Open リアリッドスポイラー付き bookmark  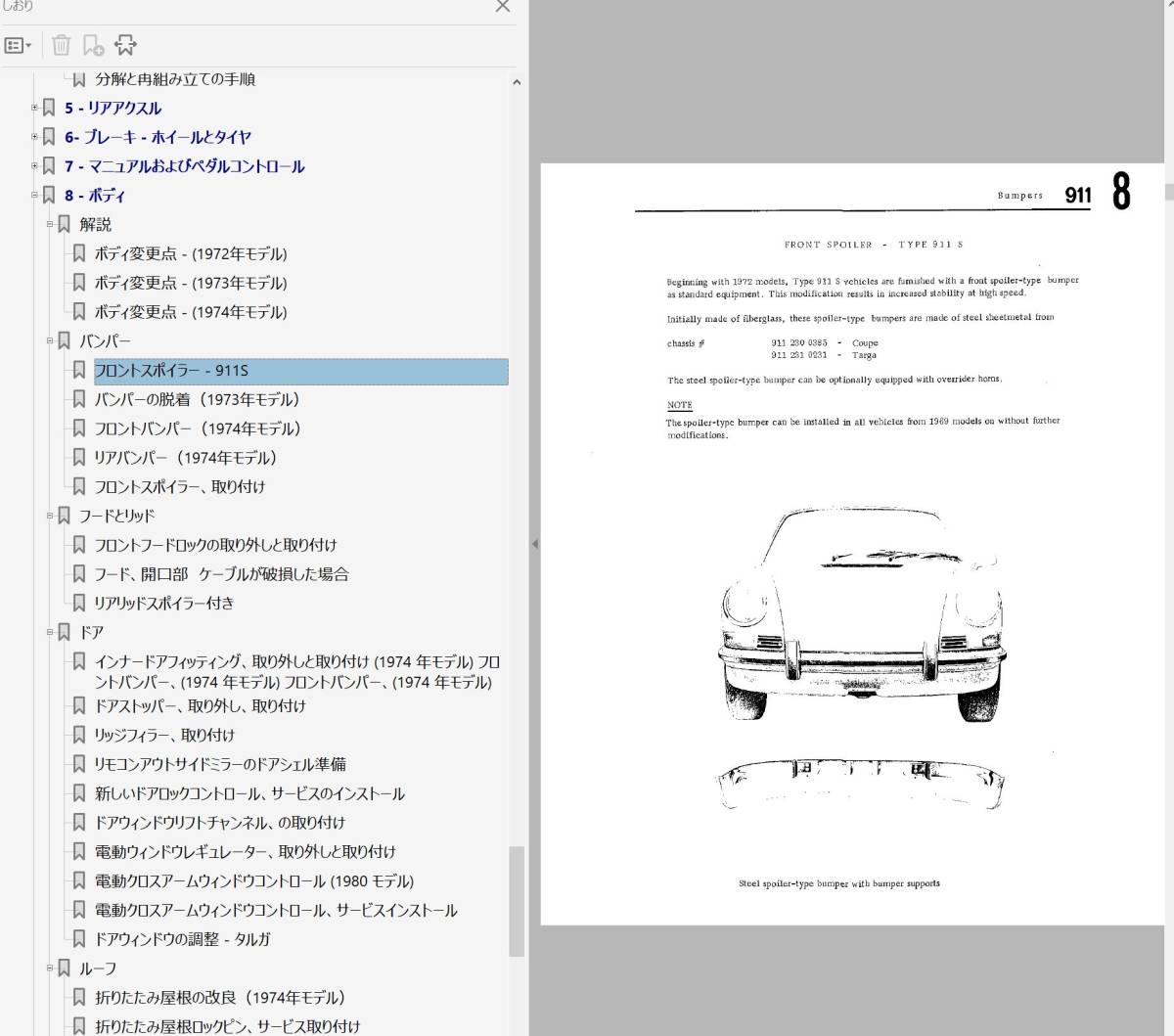[164, 604]
